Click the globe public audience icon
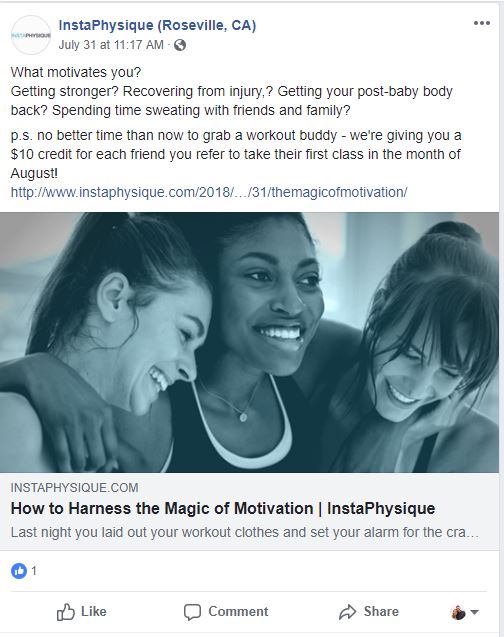The width and height of the screenshot is (504, 637). point(180,45)
